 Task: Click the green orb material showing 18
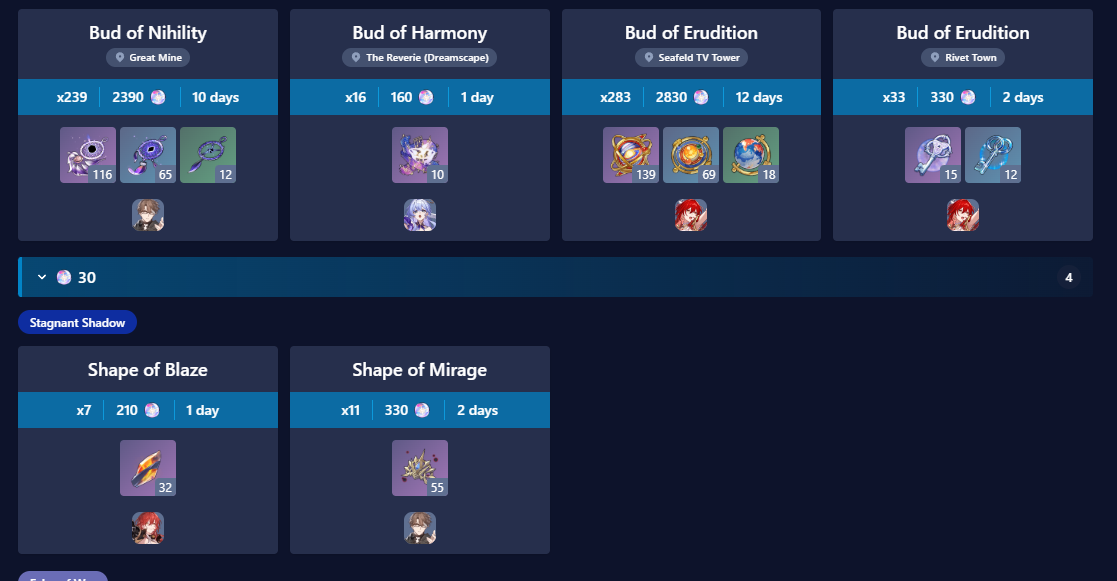750,155
